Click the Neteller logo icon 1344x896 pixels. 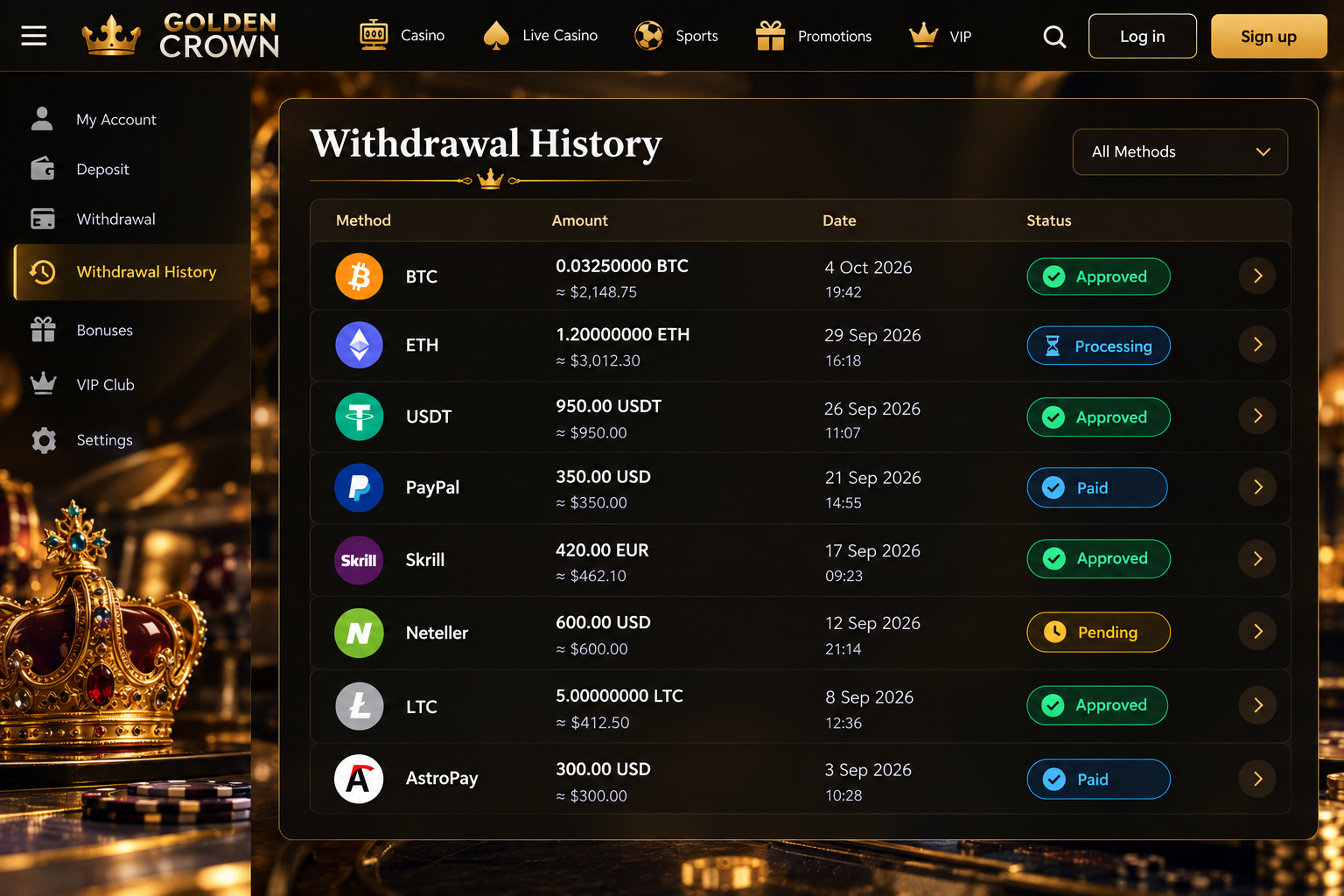tap(359, 633)
